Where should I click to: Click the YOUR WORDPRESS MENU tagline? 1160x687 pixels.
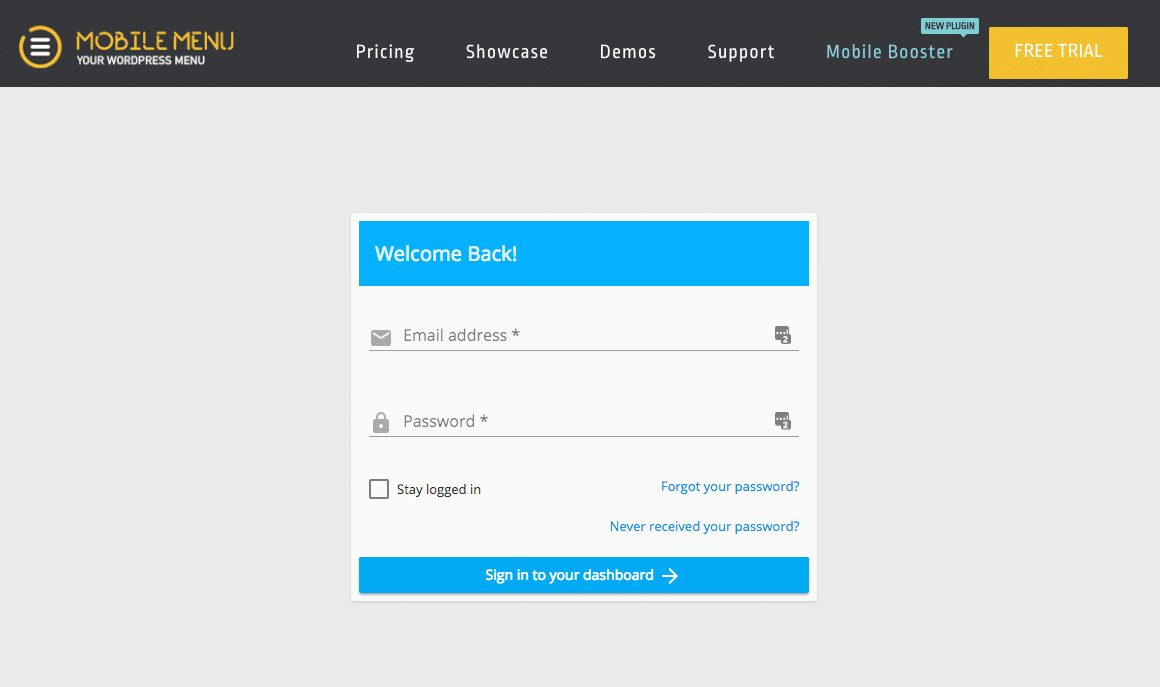click(141, 61)
